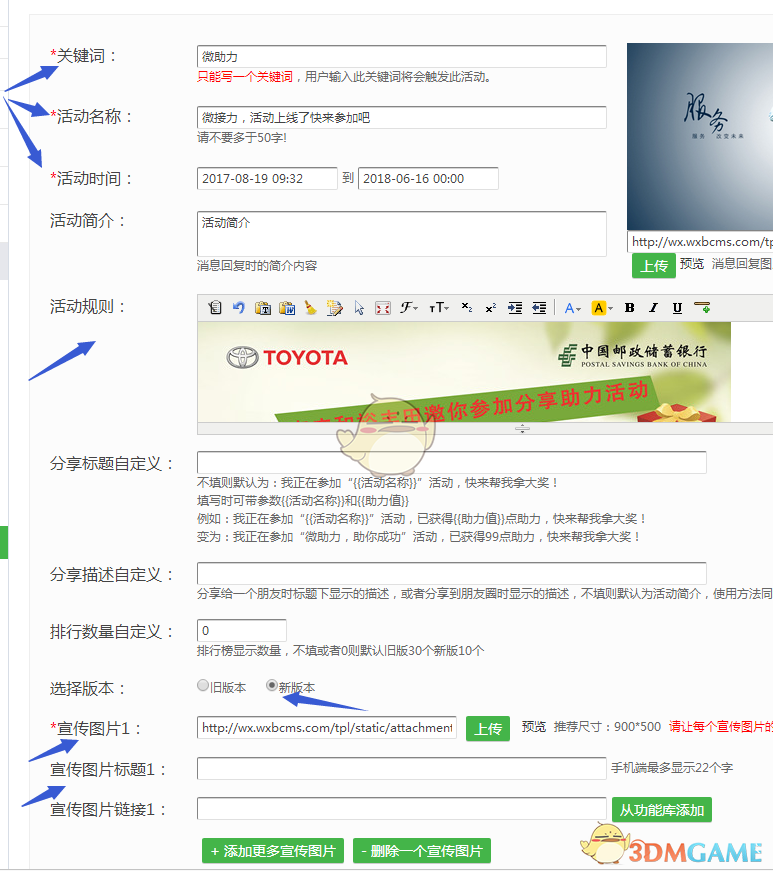This screenshot has width=773, height=871.
Task: Click the 添加更多宣传图片 button
Action: (273, 850)
